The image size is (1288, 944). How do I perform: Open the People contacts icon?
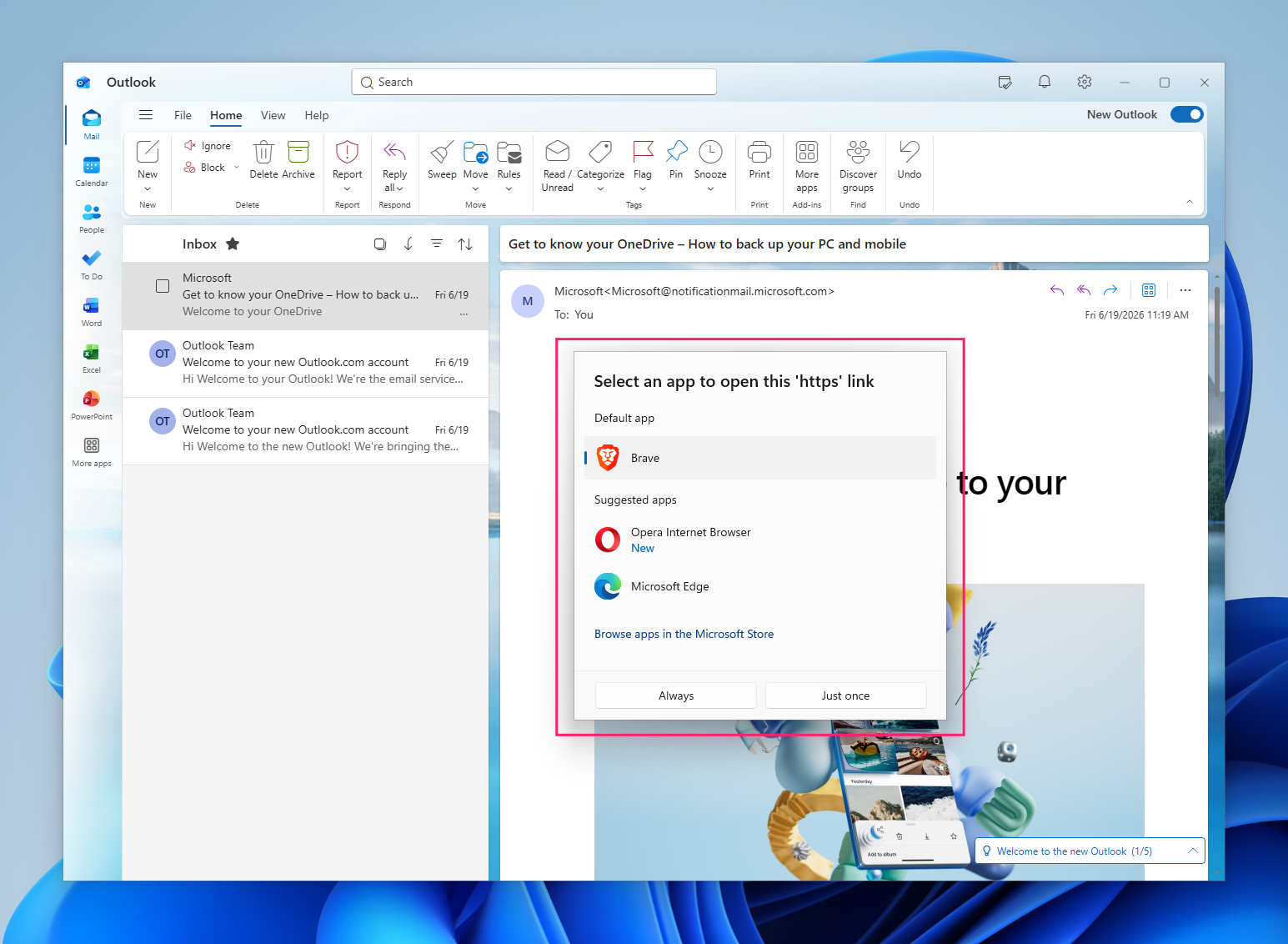pyautogui.click(x=92, y=218)
